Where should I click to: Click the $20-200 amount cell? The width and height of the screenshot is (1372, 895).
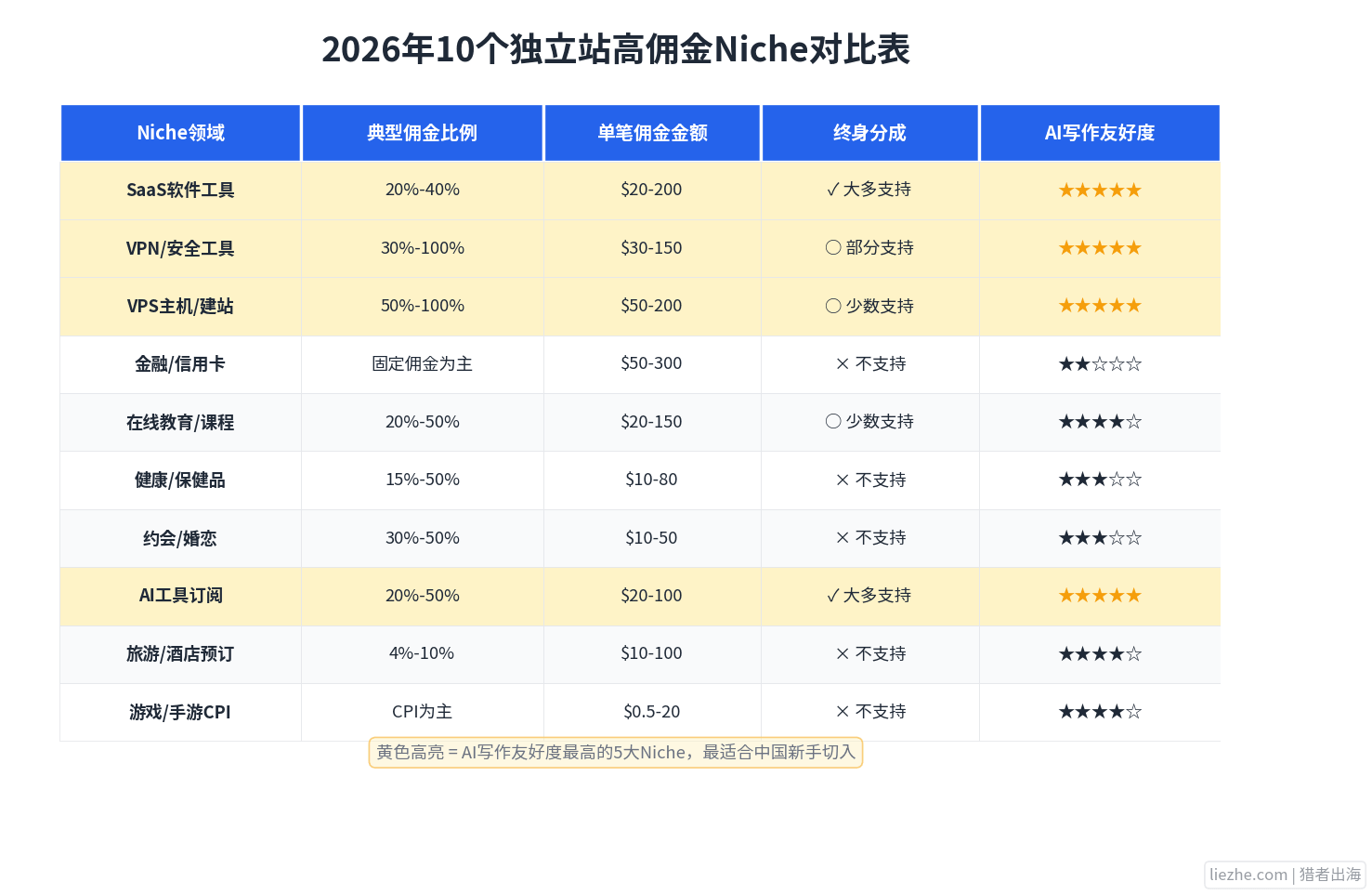[x=652, y=190]
